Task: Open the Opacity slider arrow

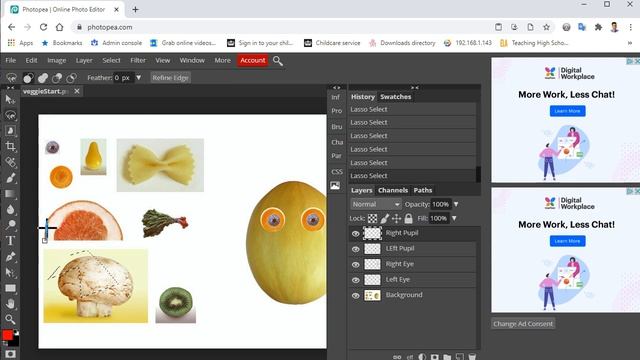Action: tap(456, 204)
